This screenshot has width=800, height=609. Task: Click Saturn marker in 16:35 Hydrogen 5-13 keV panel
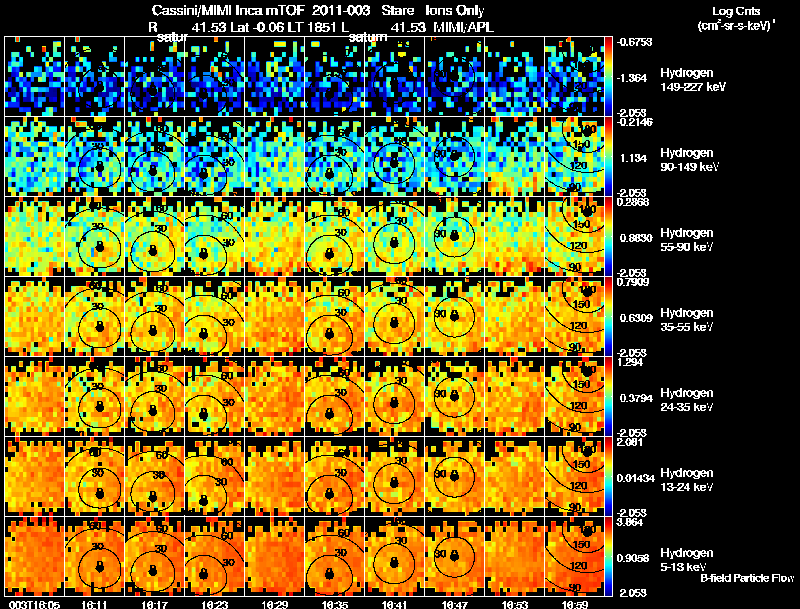(x=329, y=572)
